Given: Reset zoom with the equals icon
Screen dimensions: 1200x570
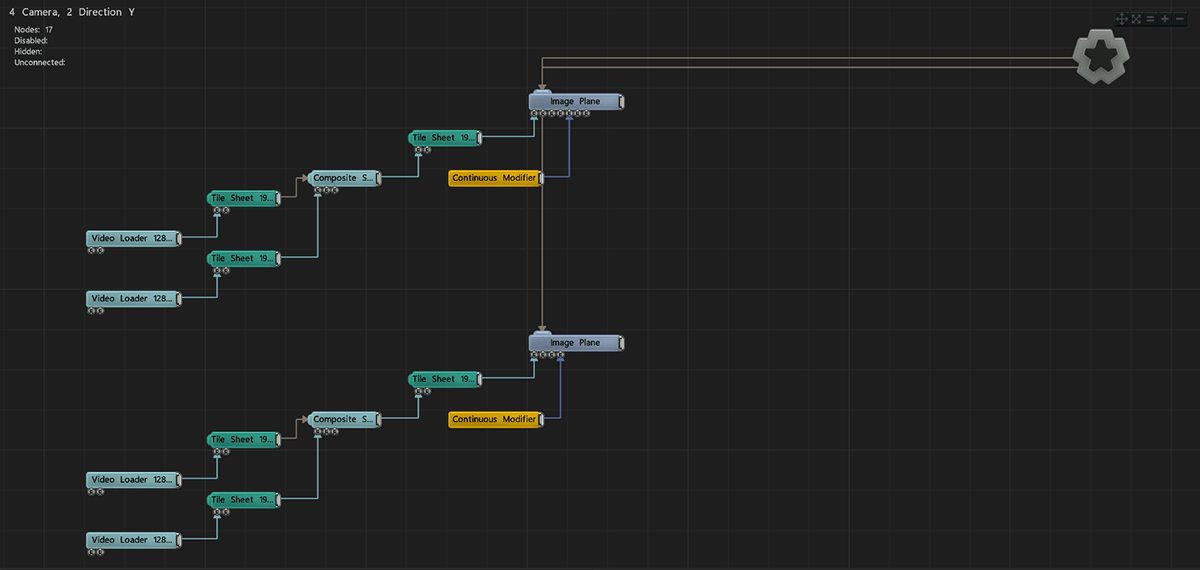Looking at the screenshot, I should (1150, 19).
